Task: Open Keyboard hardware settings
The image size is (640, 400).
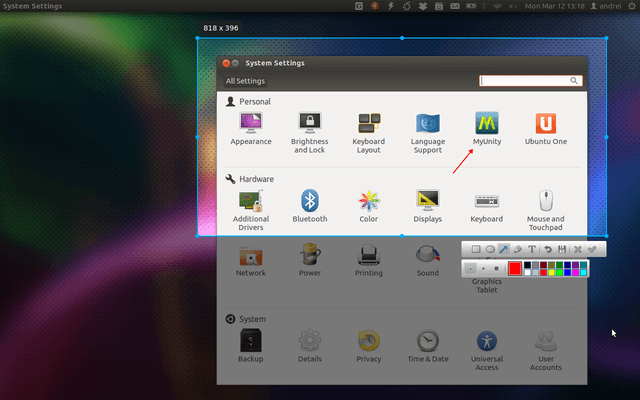Action: pos(487,206)
